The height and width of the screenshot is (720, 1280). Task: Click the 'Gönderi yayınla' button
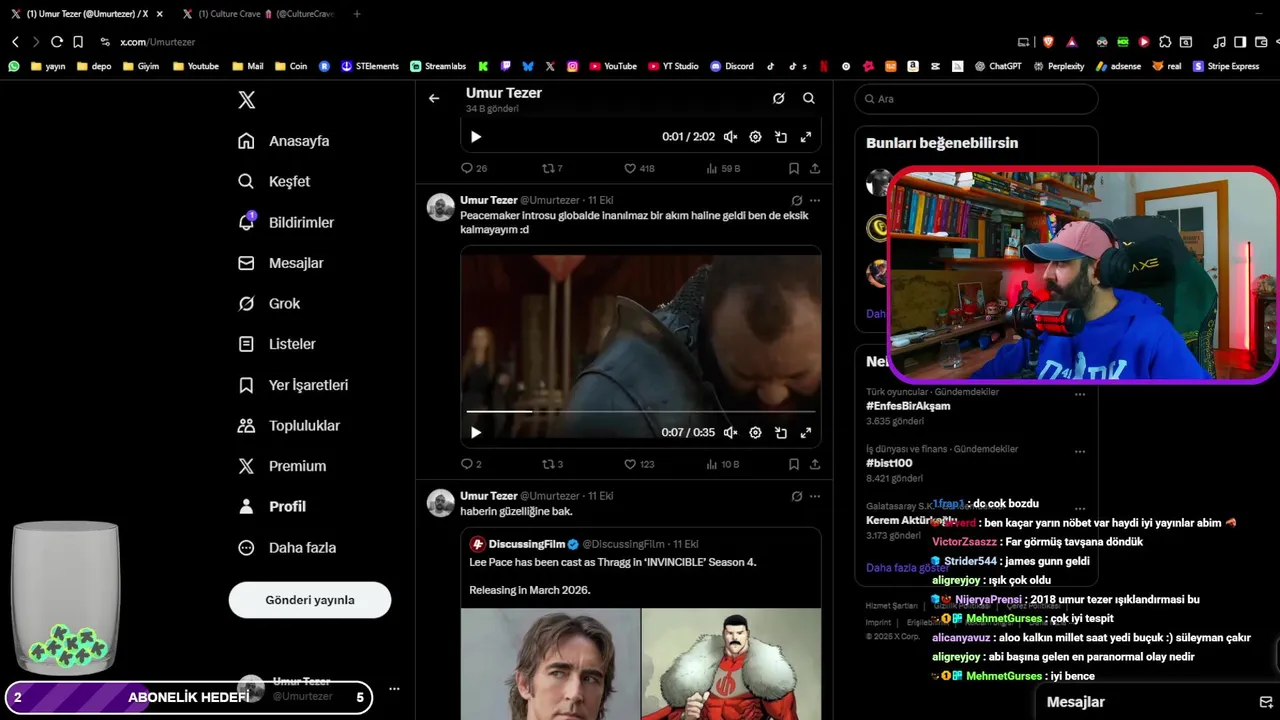[x=310, y=600]
